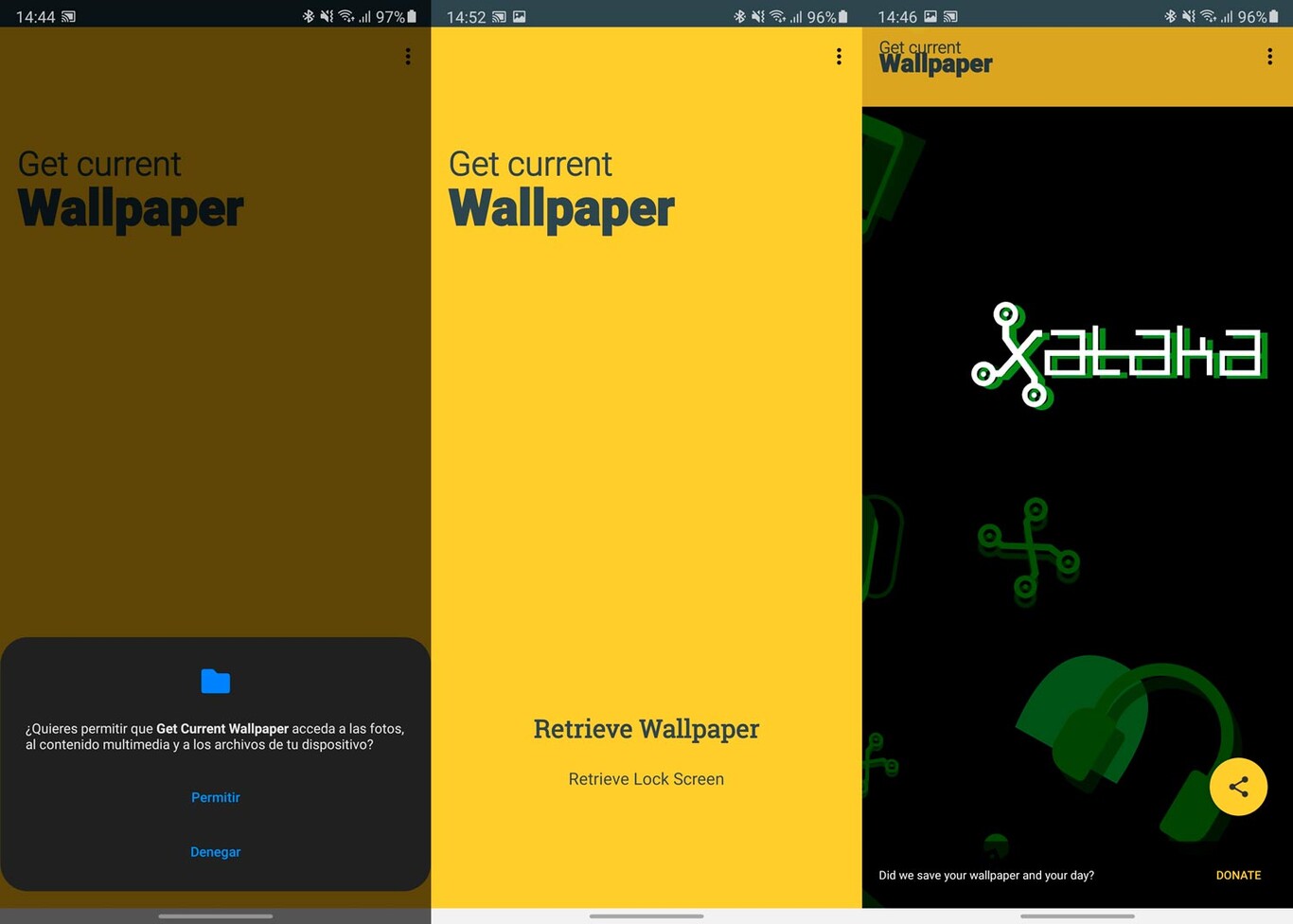
Task: Tap the wallpaper question message bar
Action: [x=985, y=875]
